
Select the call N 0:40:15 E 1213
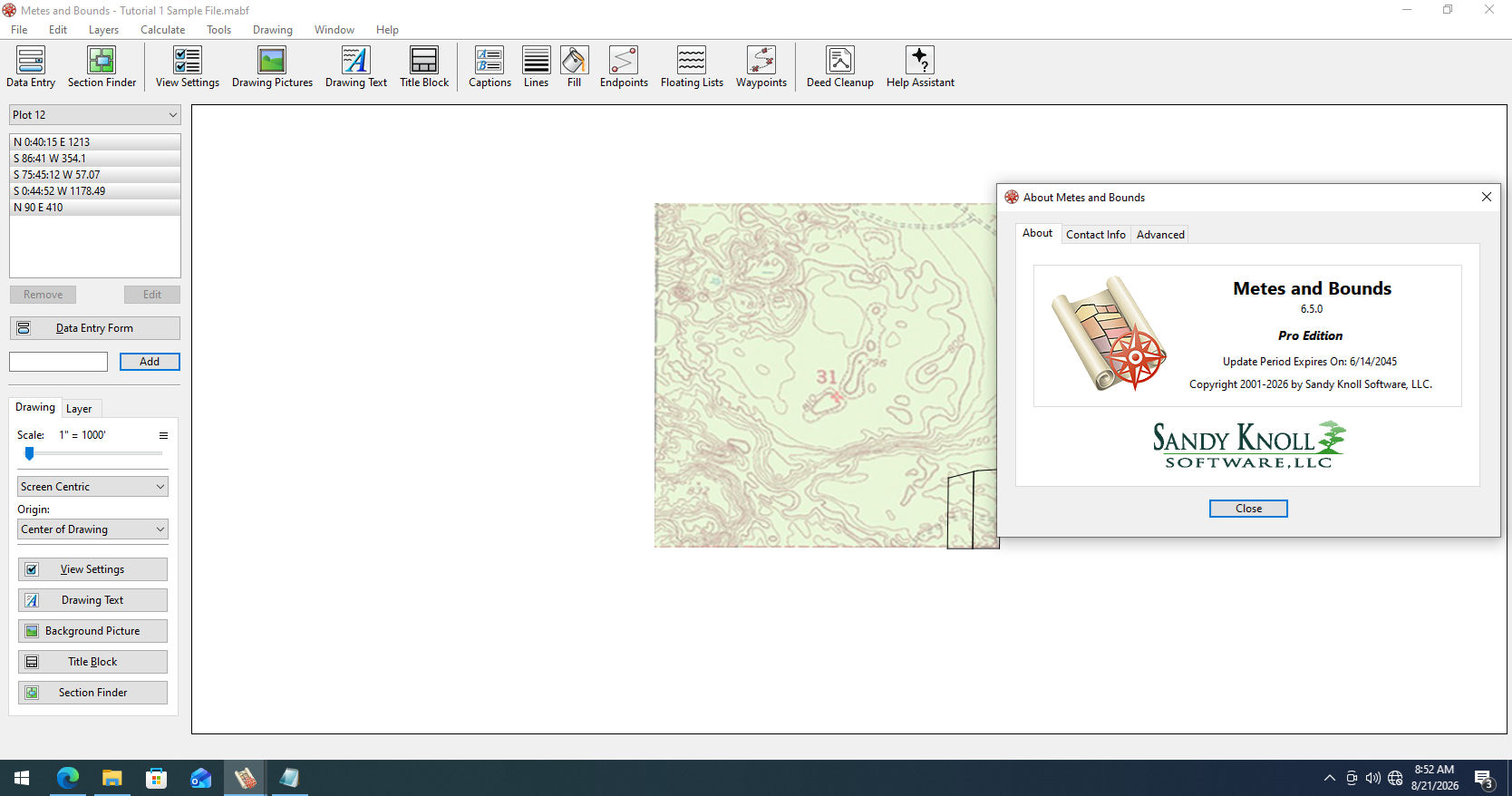(95, 142)
